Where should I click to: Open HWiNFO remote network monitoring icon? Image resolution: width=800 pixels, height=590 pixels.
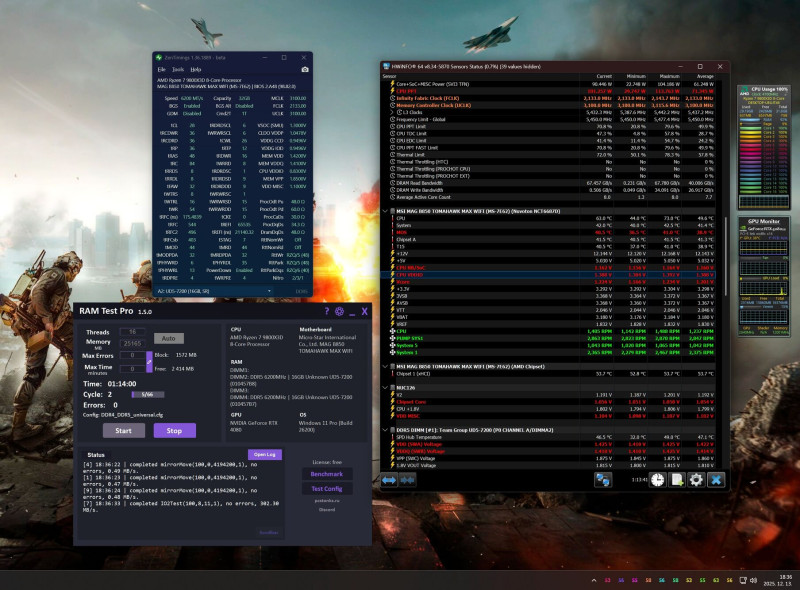[x=603, y=480]
